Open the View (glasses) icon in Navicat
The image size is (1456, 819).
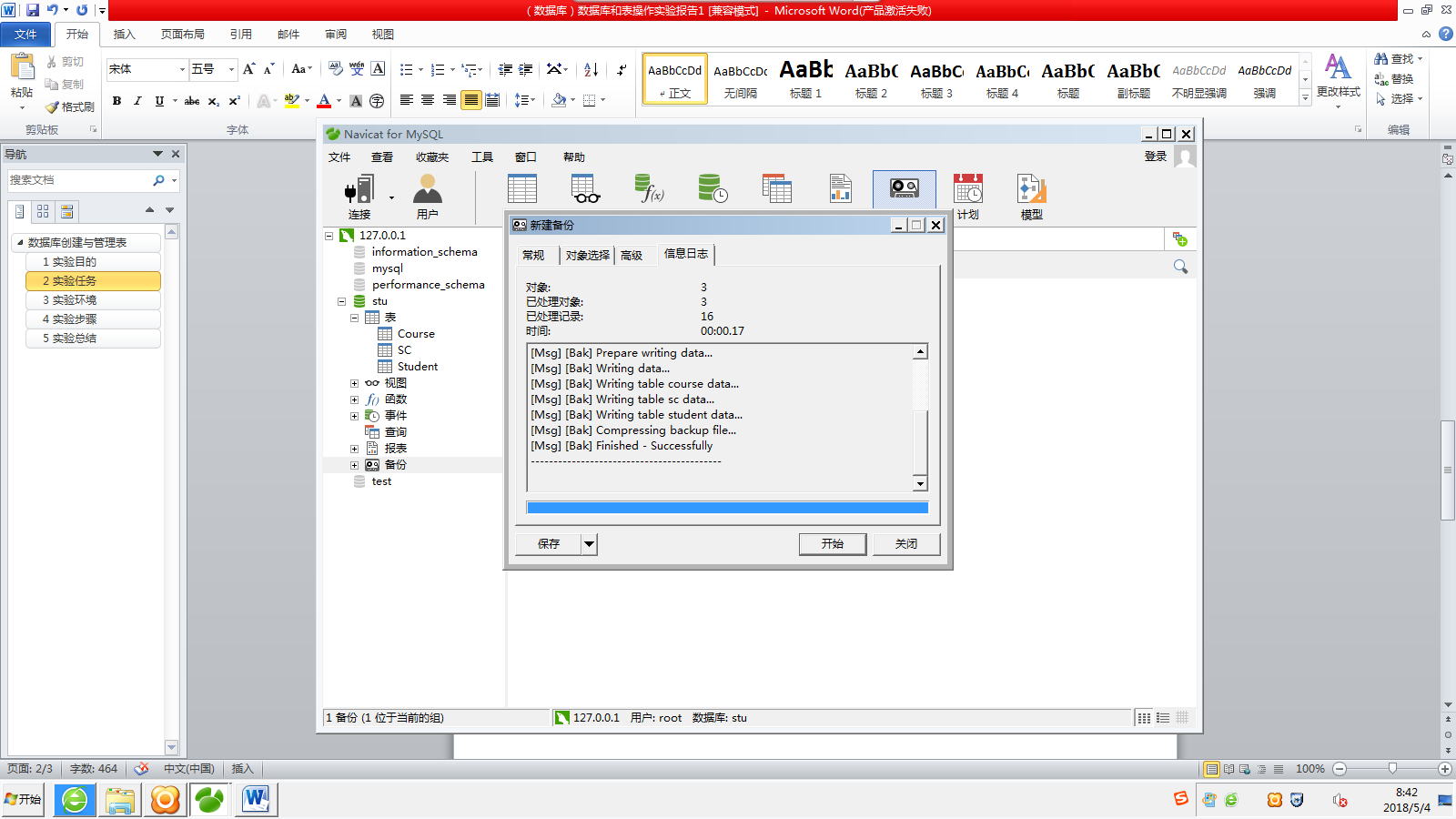click(585, 188)
